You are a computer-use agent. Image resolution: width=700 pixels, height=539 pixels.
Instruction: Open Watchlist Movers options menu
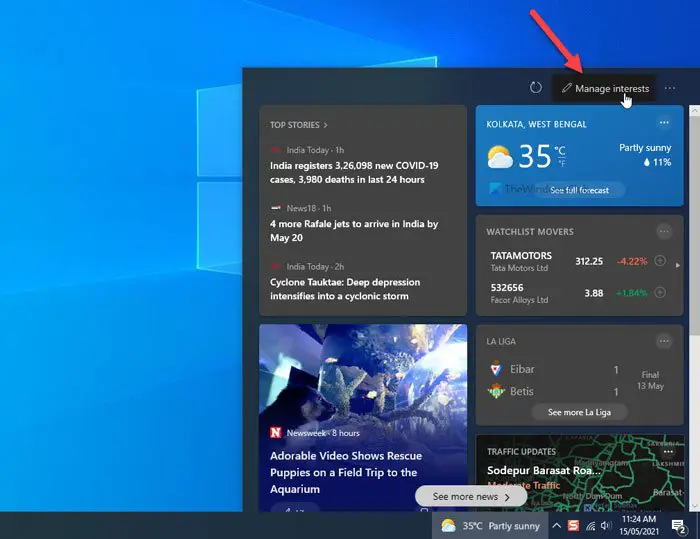tap(664, 231)
